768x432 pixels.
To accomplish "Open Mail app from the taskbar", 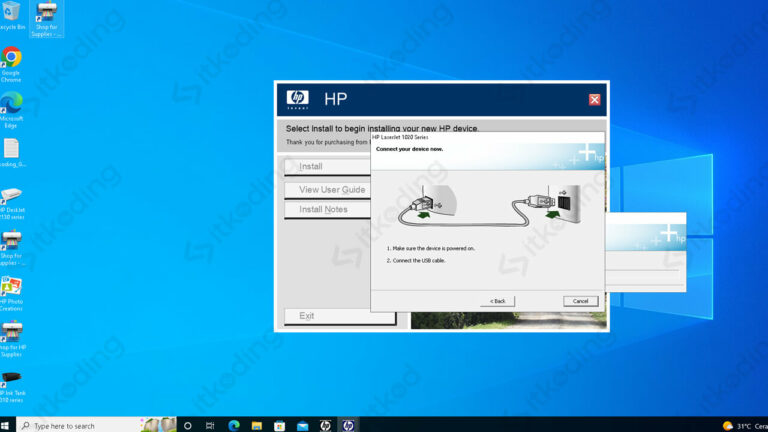I will click(303, 426).
